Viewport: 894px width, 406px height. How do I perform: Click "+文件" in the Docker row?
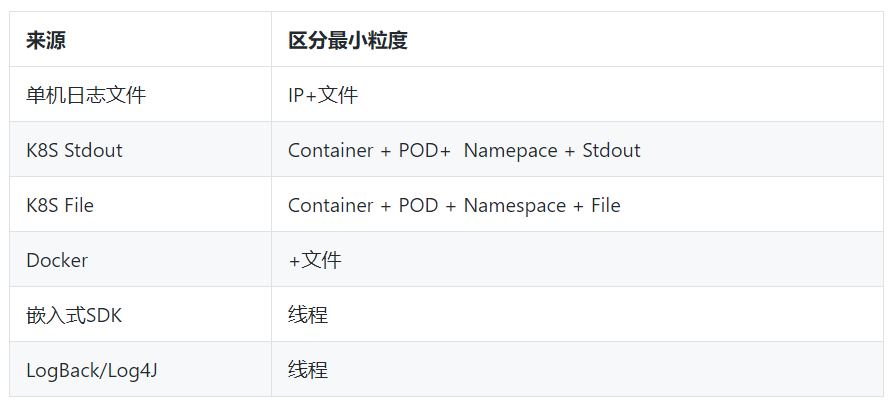(315, 260)
